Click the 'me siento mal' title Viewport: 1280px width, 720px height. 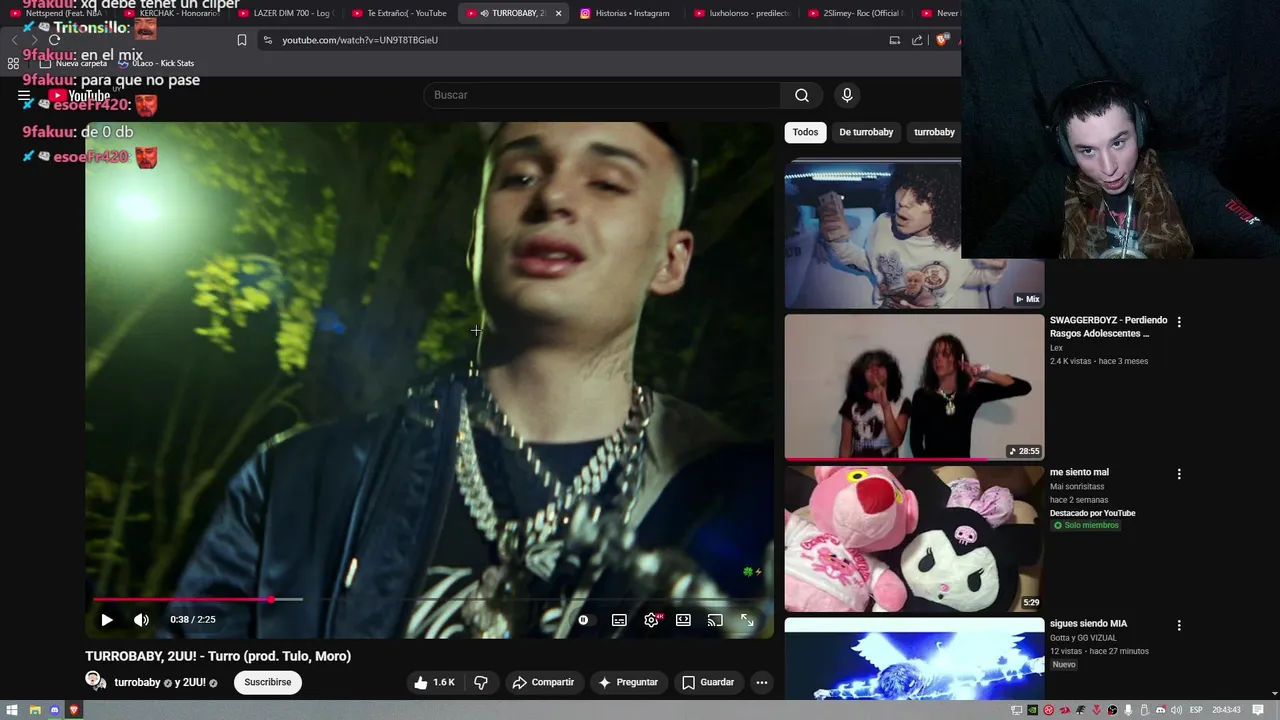1079,472
